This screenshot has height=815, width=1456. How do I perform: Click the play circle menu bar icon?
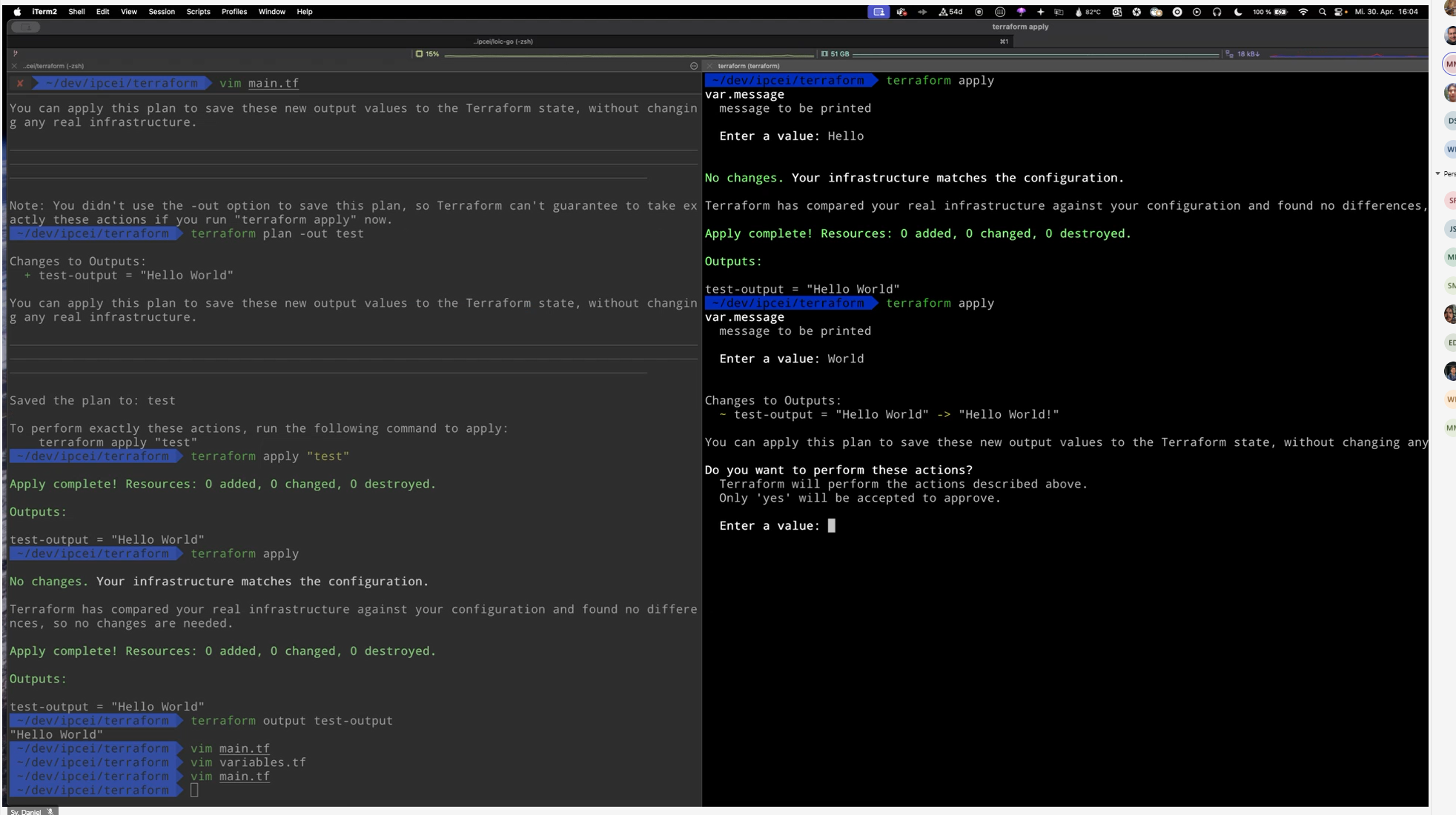1197,12
